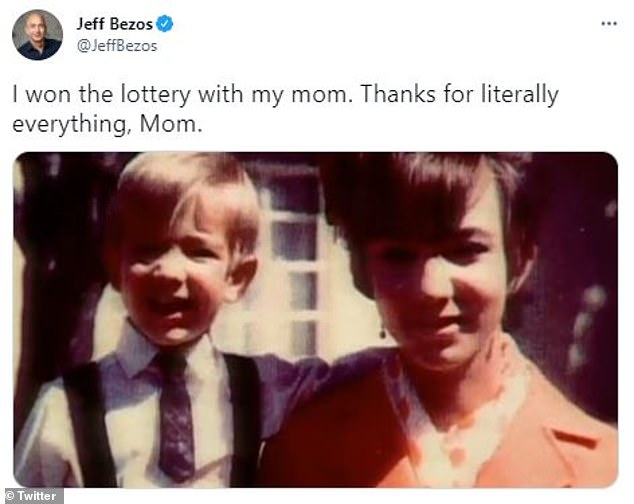Click the Jeff Bezos display name
This screenshot has width=634, height=504.
click(114, 24)
